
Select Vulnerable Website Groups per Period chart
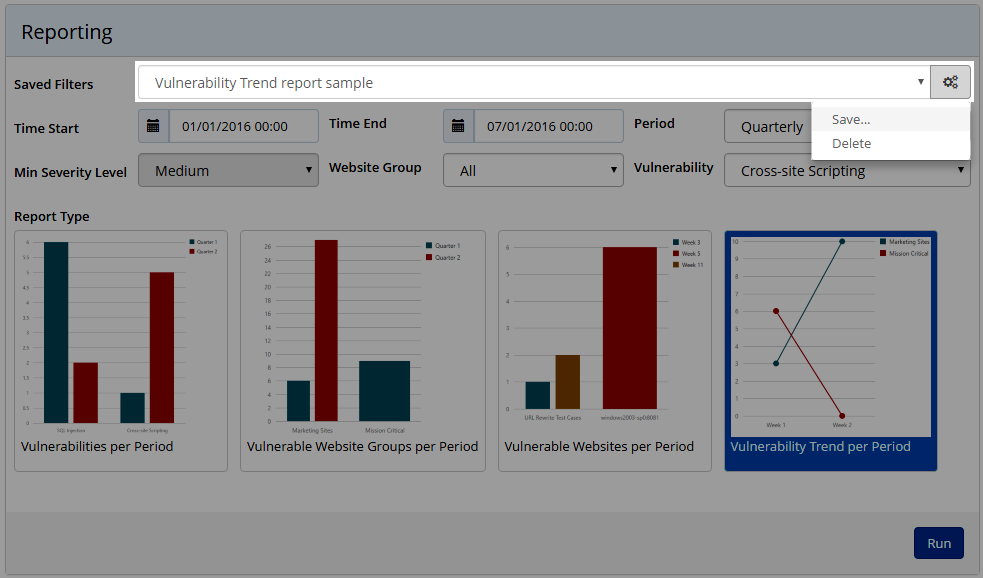click(x=362, y=350)
